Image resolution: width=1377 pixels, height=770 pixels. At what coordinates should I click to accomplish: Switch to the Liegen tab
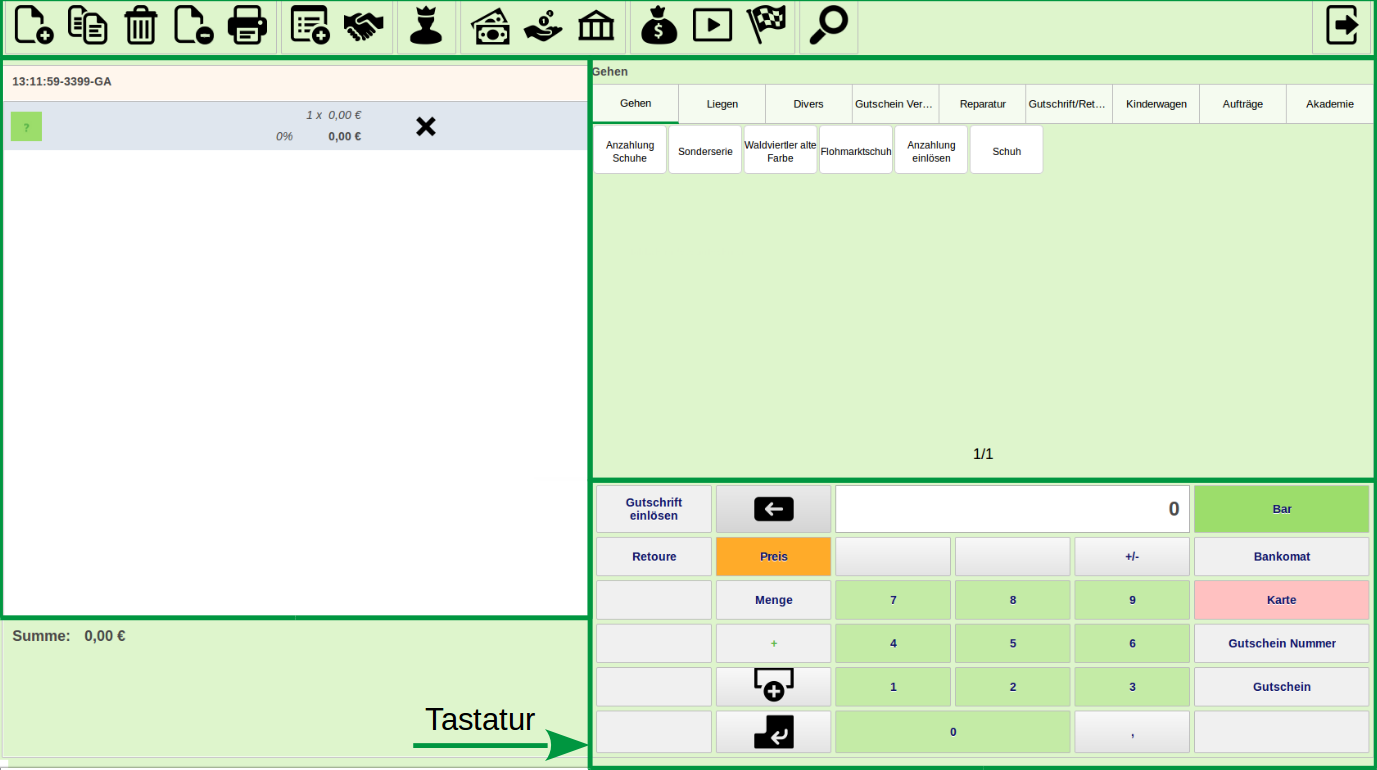click(721, 103)
